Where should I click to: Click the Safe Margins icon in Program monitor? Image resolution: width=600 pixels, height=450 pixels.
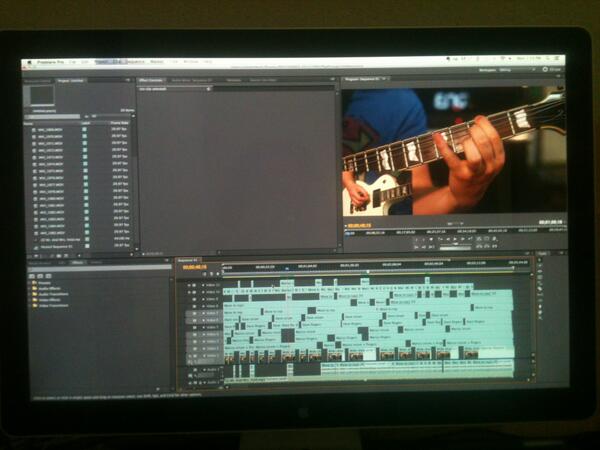pyautogui.click(x=486, y=239)
